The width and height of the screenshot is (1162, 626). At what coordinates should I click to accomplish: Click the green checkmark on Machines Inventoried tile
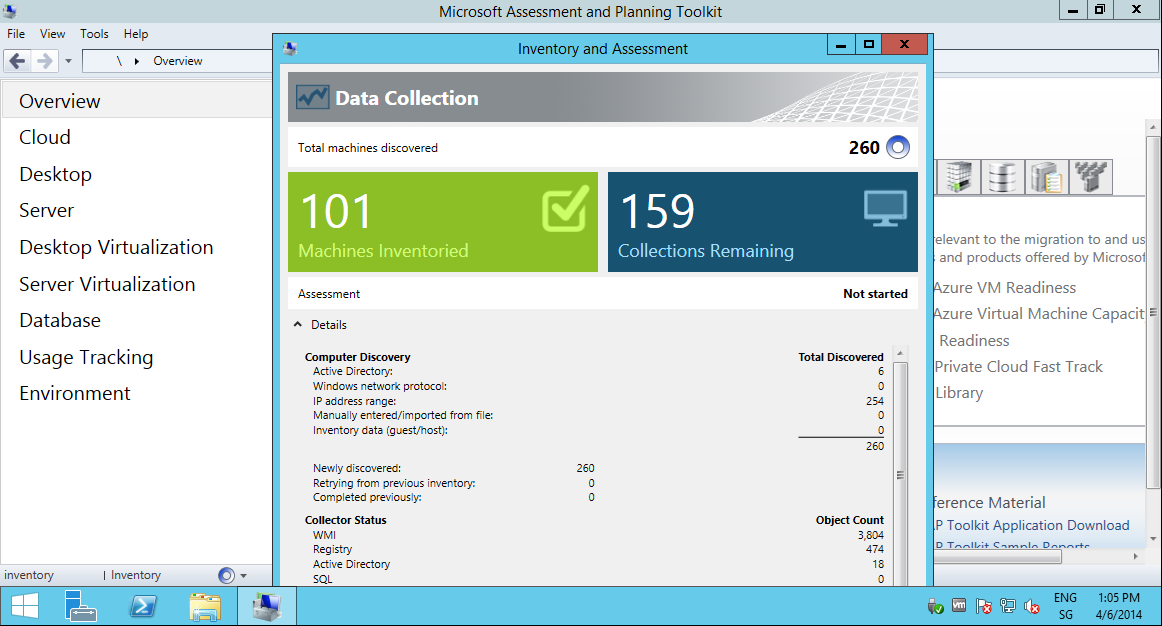pos(566,208)
